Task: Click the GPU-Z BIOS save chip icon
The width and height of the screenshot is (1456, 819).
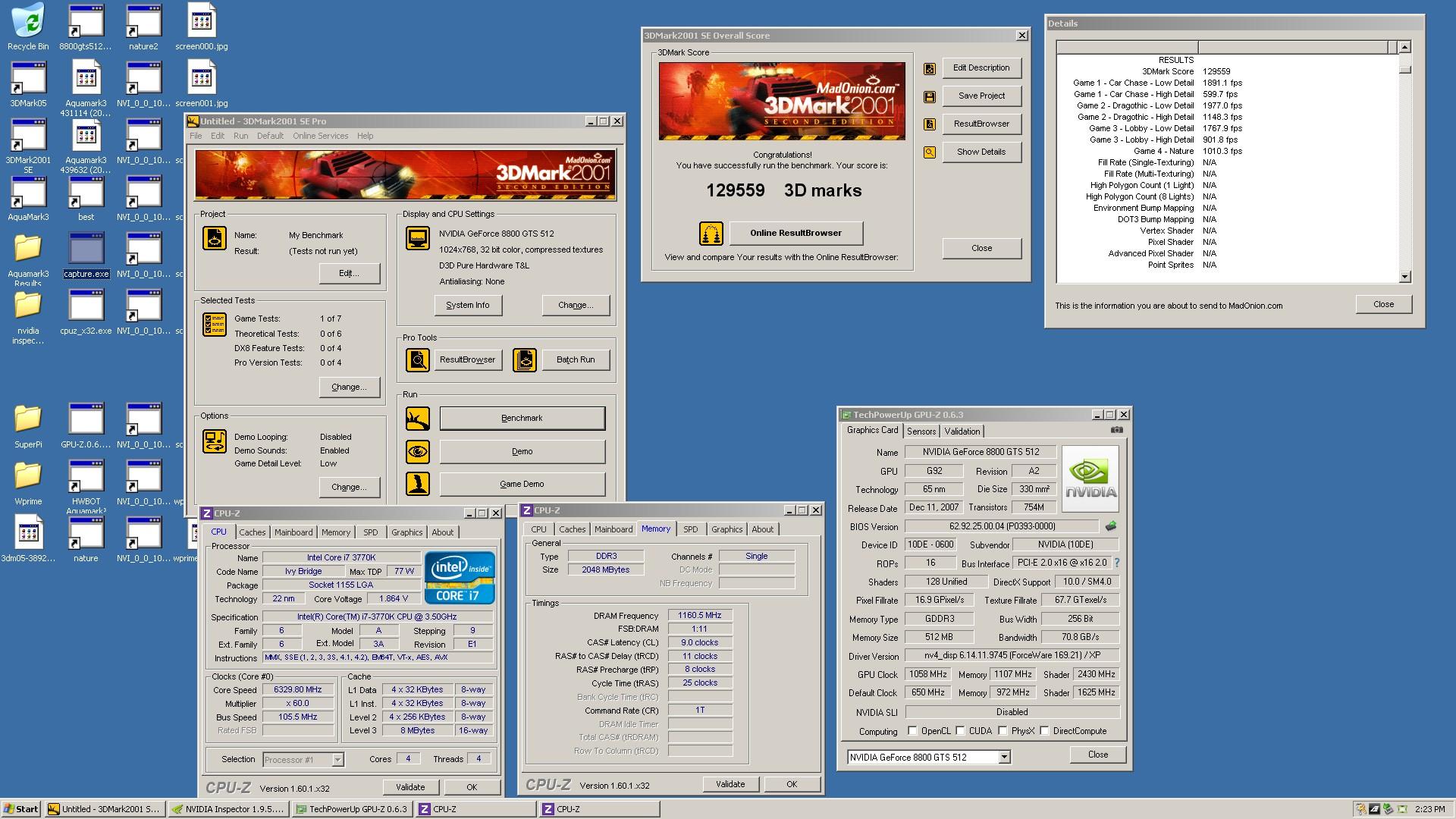Action: point(1111,526)
